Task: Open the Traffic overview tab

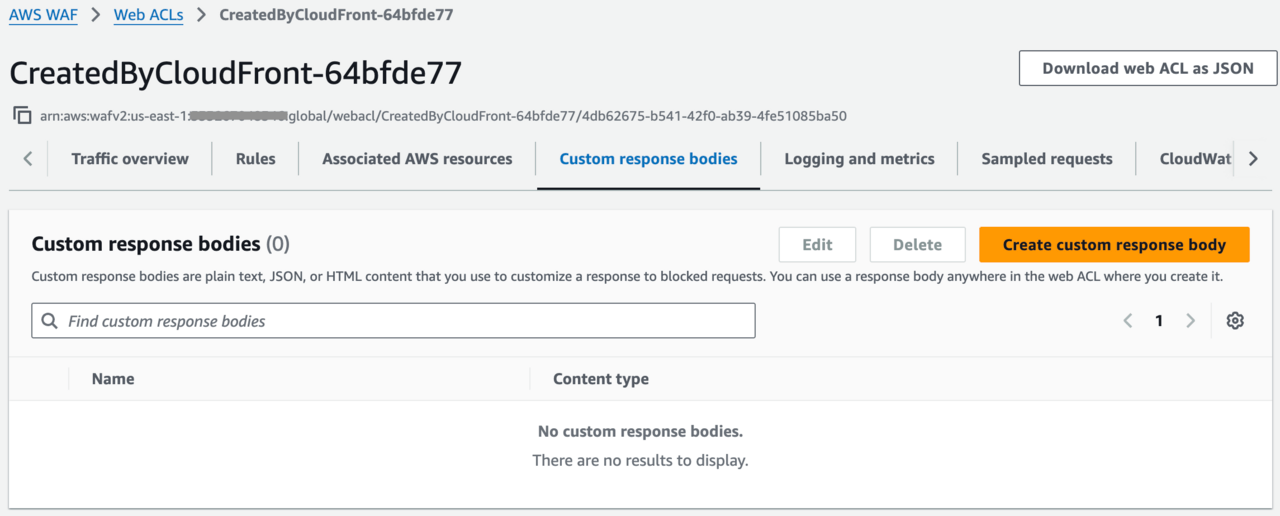Action: click(x=130, y=159)
